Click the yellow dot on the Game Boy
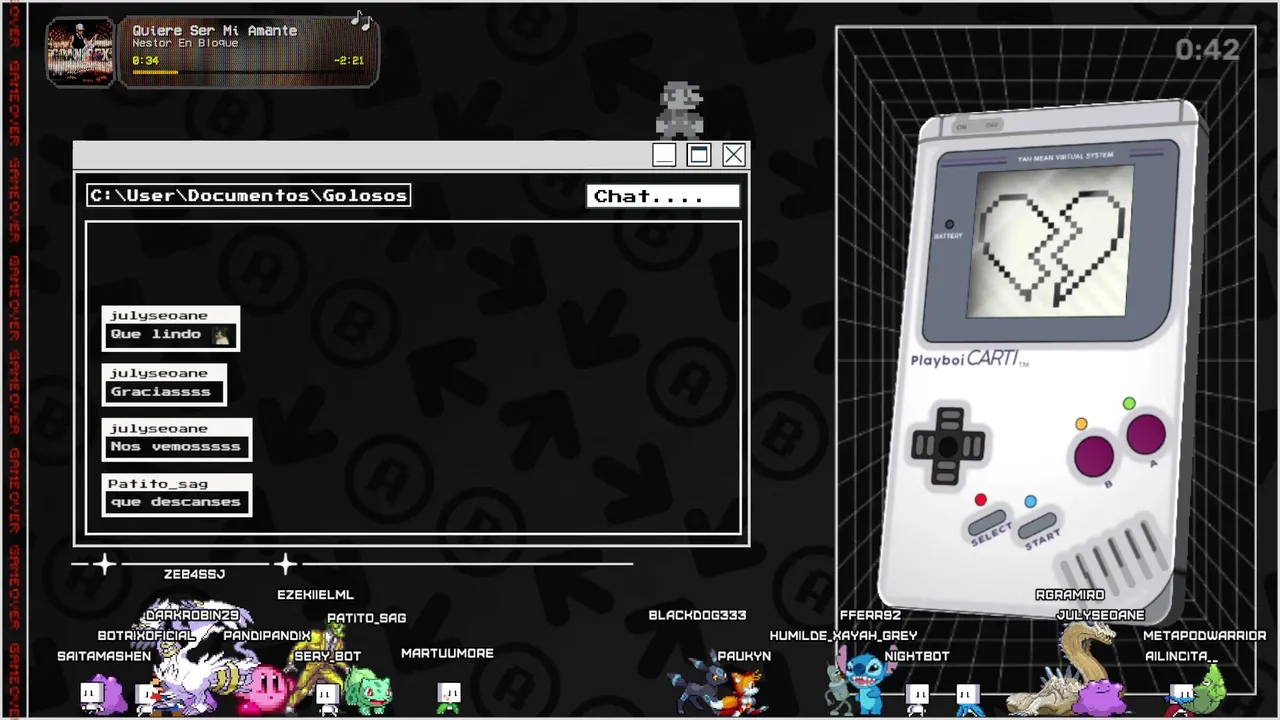 [1081, 424]
